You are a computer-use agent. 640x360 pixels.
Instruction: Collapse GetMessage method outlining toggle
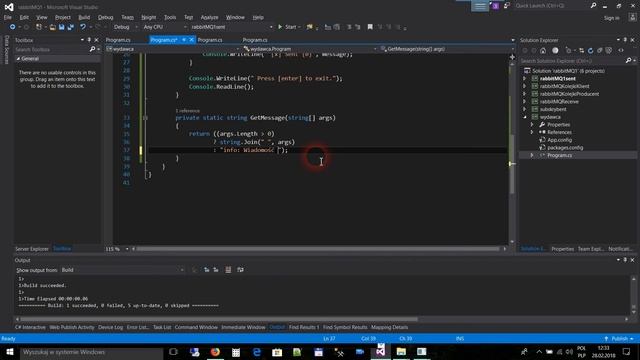[145, 118]
